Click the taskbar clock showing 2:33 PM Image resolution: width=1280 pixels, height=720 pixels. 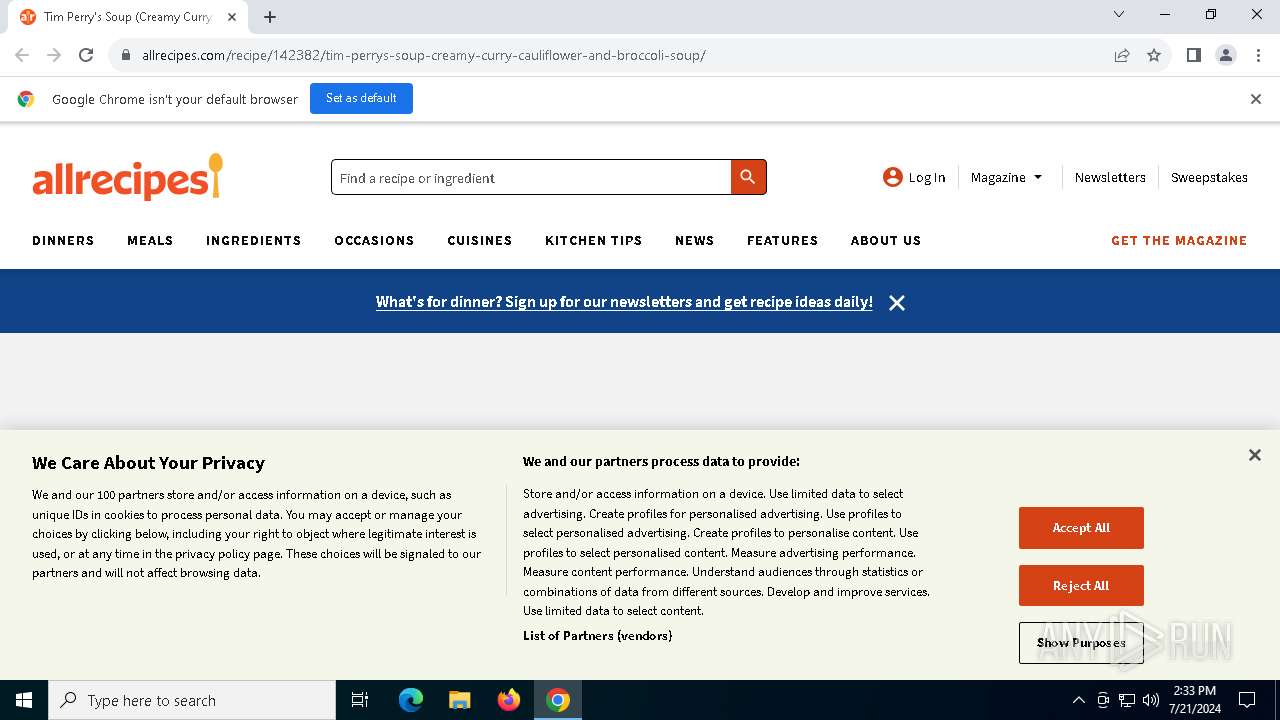click(1195, 700)
